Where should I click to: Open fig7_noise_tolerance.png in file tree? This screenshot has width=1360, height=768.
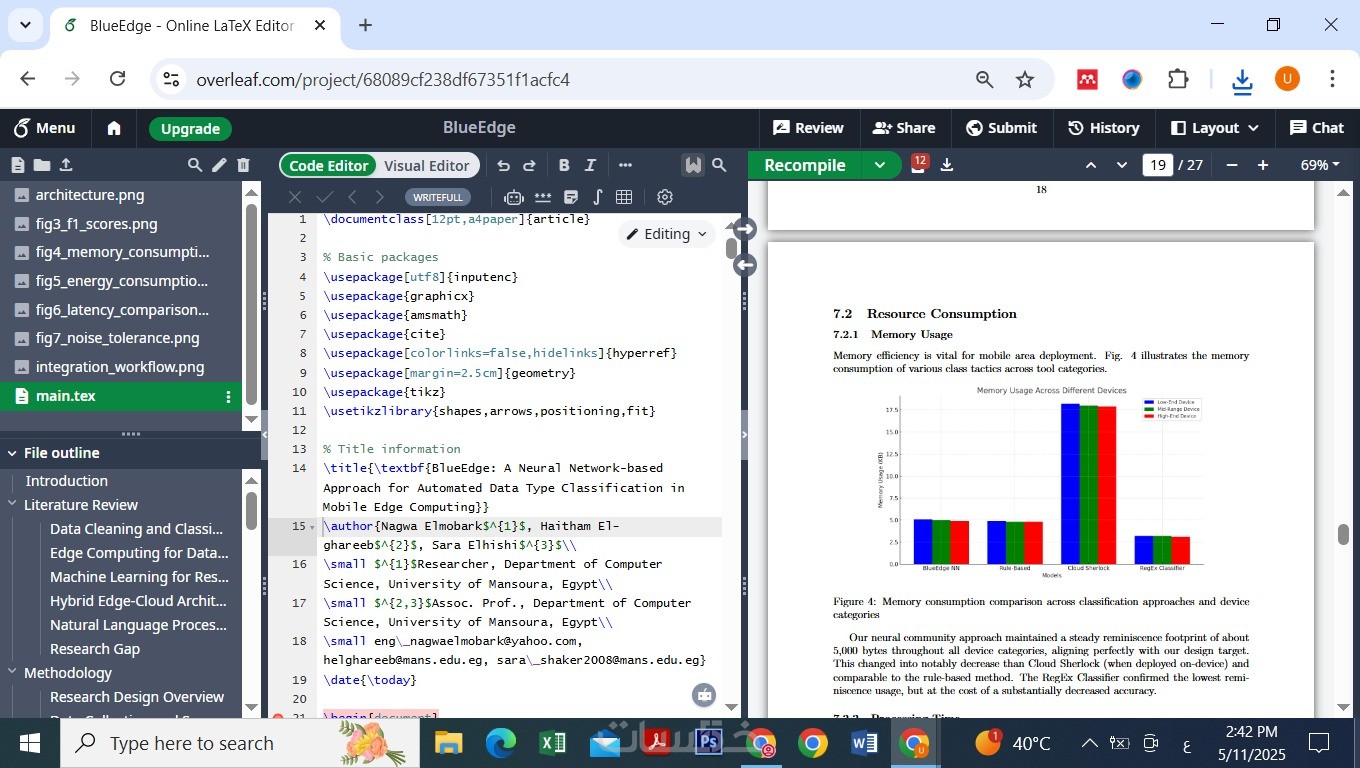pos(117,338)
